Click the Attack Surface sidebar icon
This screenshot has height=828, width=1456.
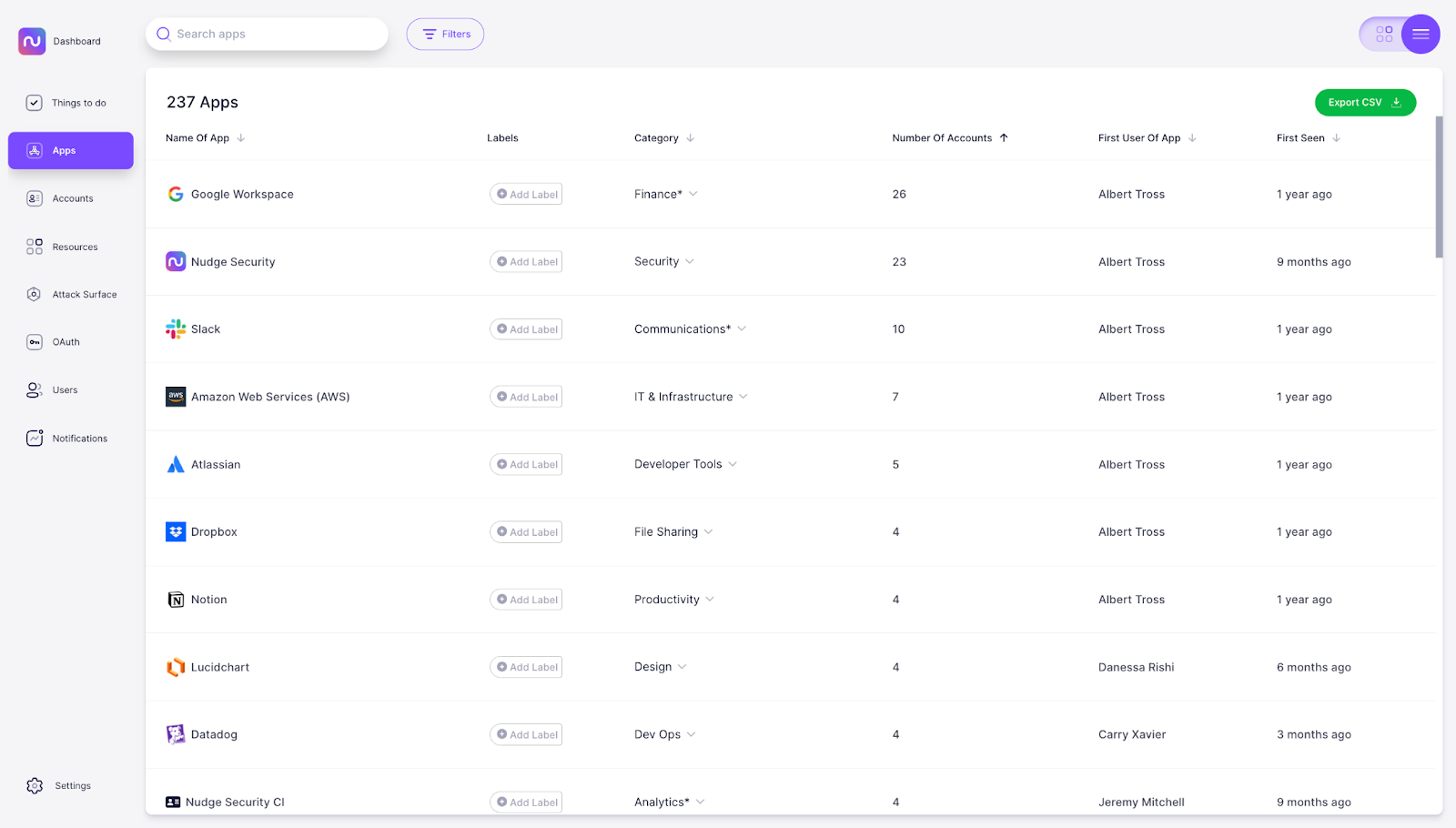pos(35,294)
